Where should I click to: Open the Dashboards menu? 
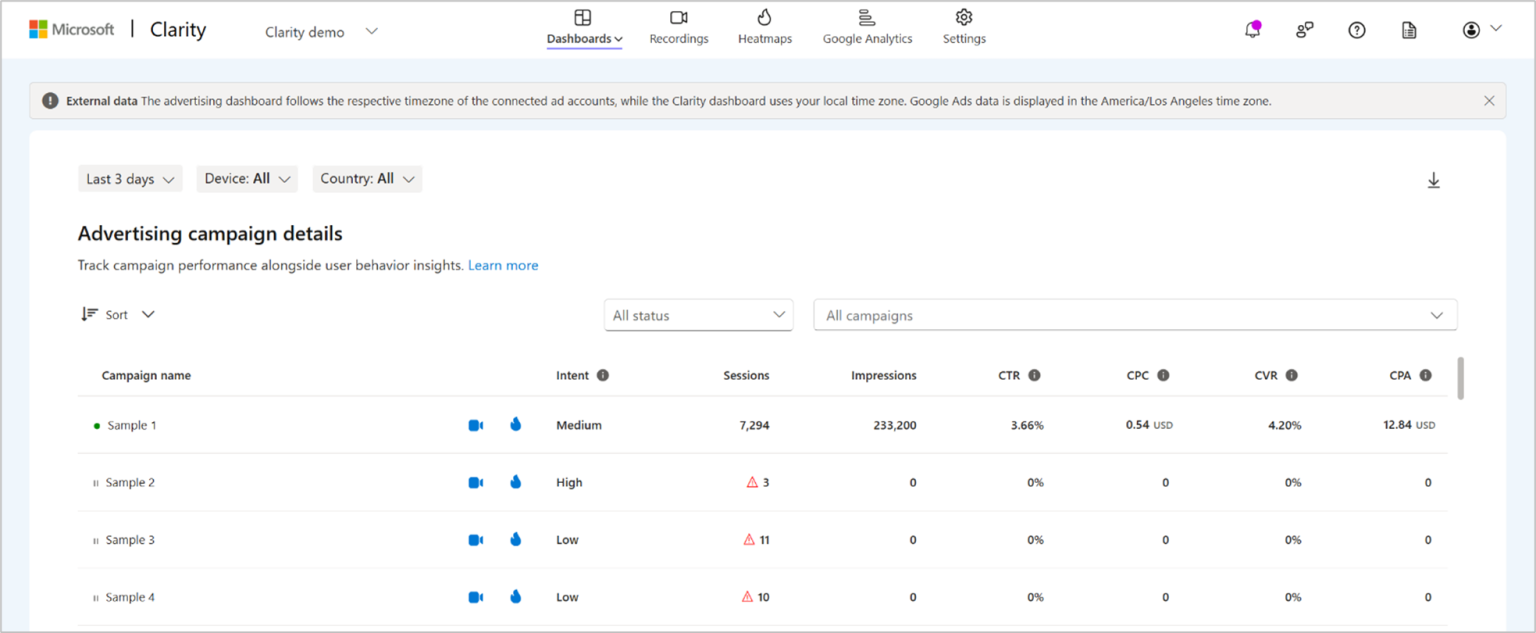(x=584, y=27)
